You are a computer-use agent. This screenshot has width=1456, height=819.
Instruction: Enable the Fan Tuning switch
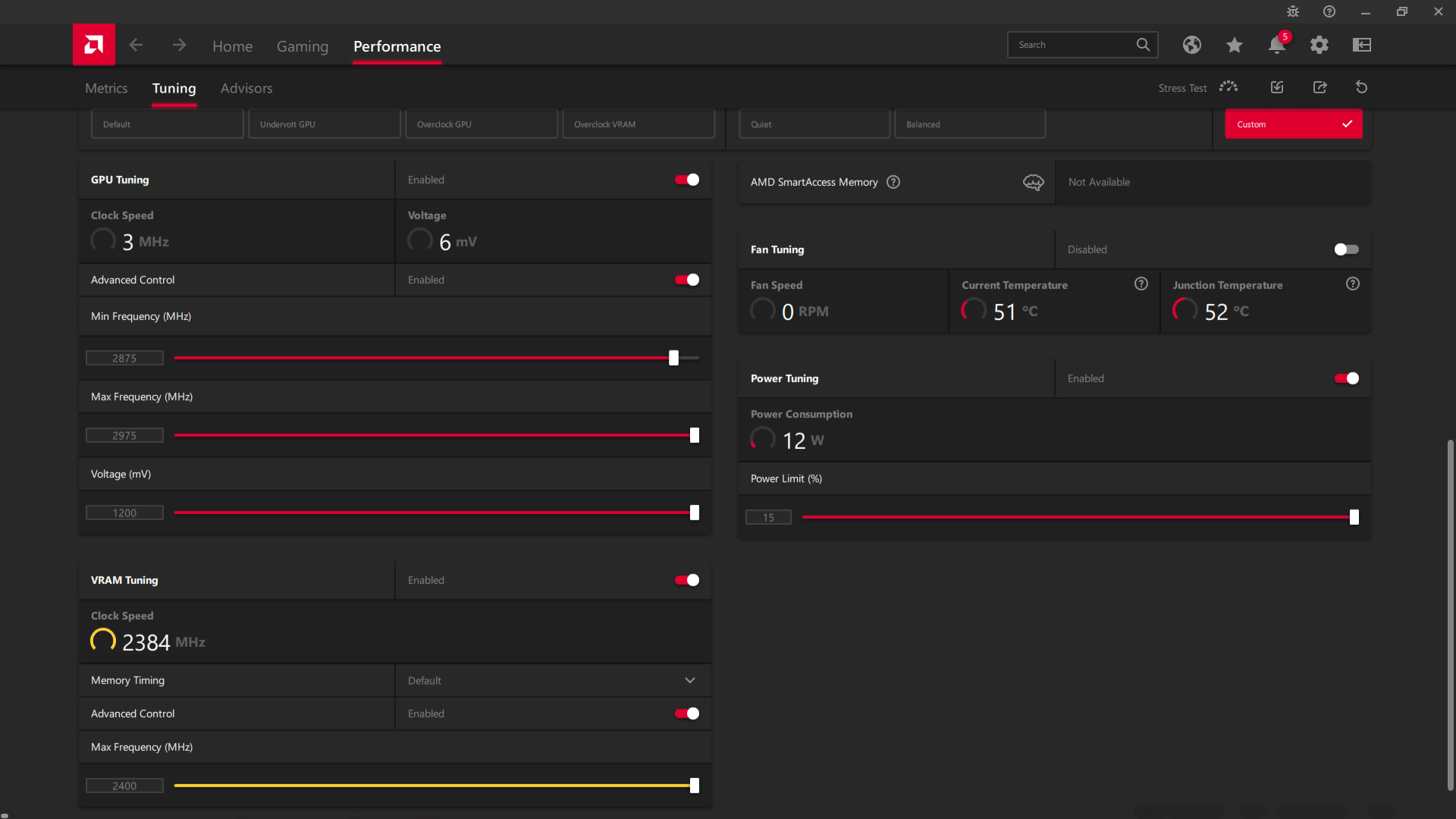tap(1347, 249)
